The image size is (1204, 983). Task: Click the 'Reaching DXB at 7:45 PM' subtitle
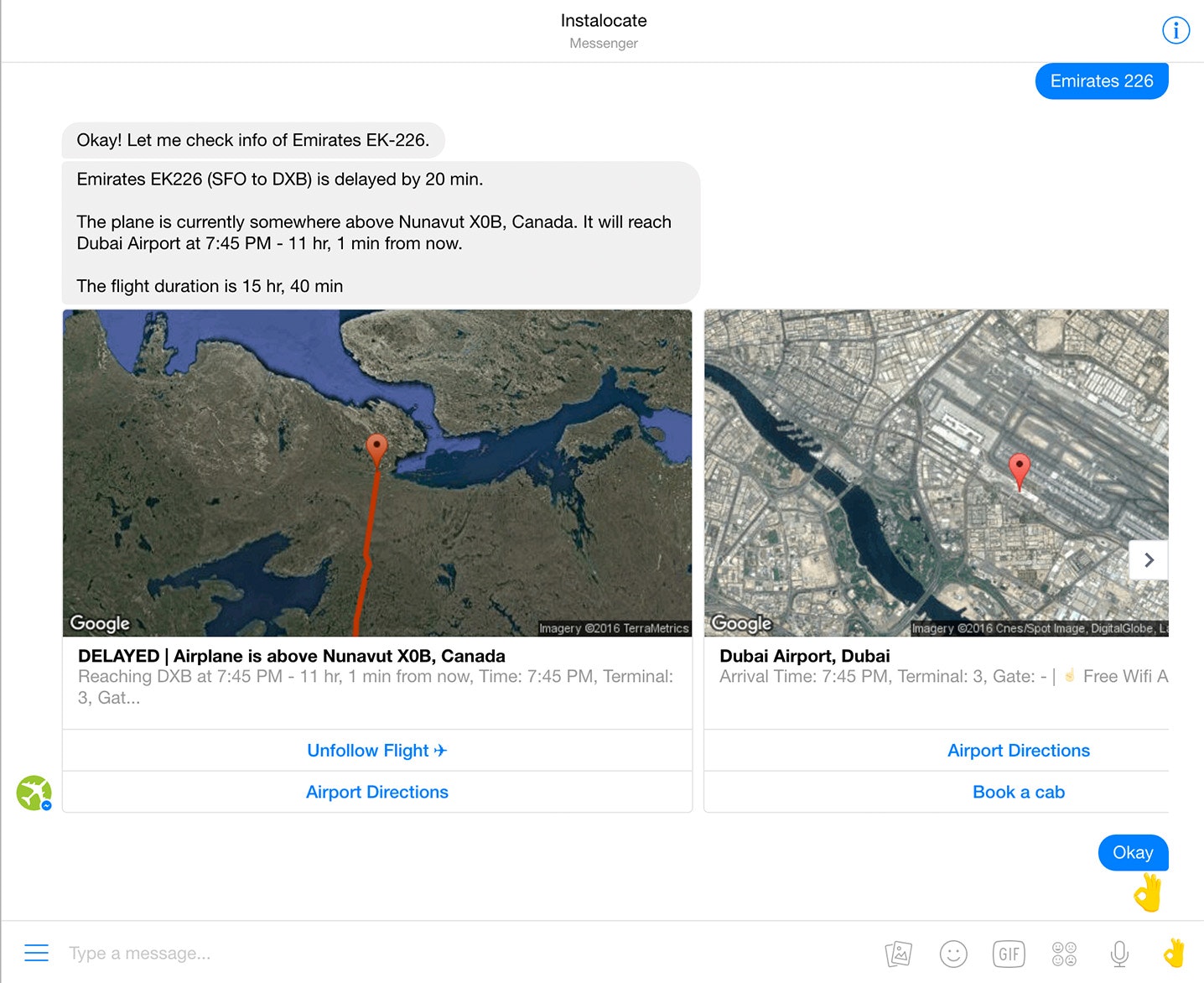coord(376,687)
